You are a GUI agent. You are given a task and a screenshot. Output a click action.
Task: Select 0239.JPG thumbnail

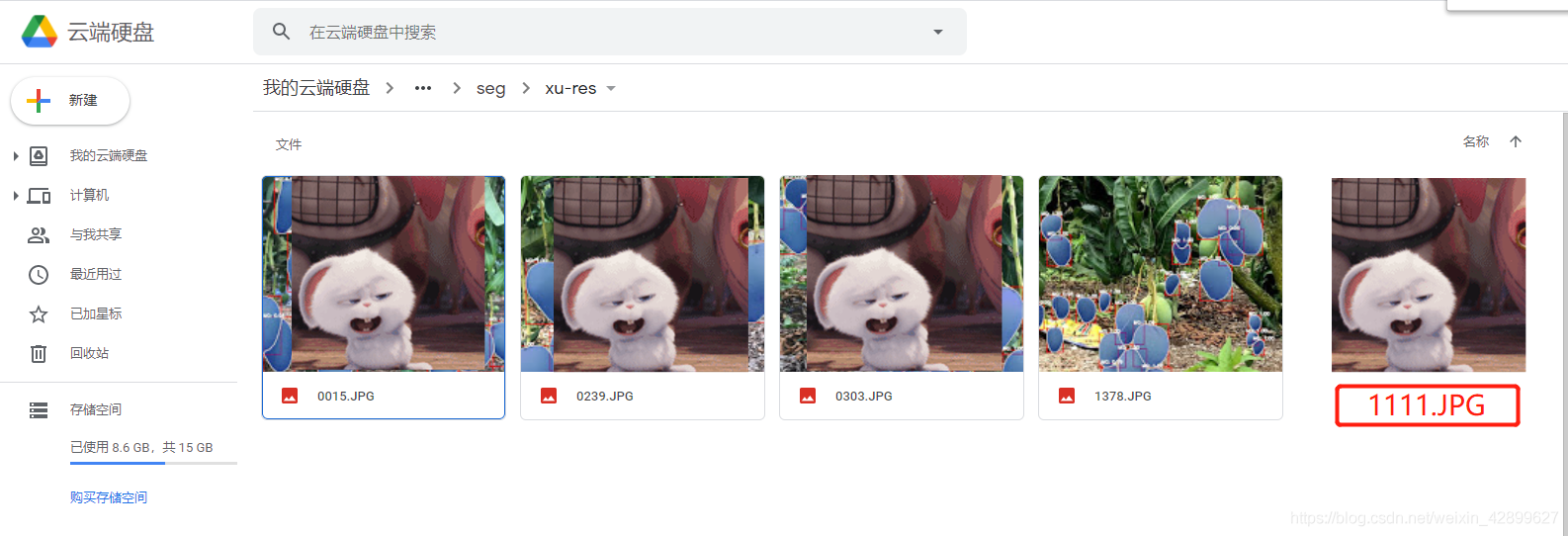(643, 274)
